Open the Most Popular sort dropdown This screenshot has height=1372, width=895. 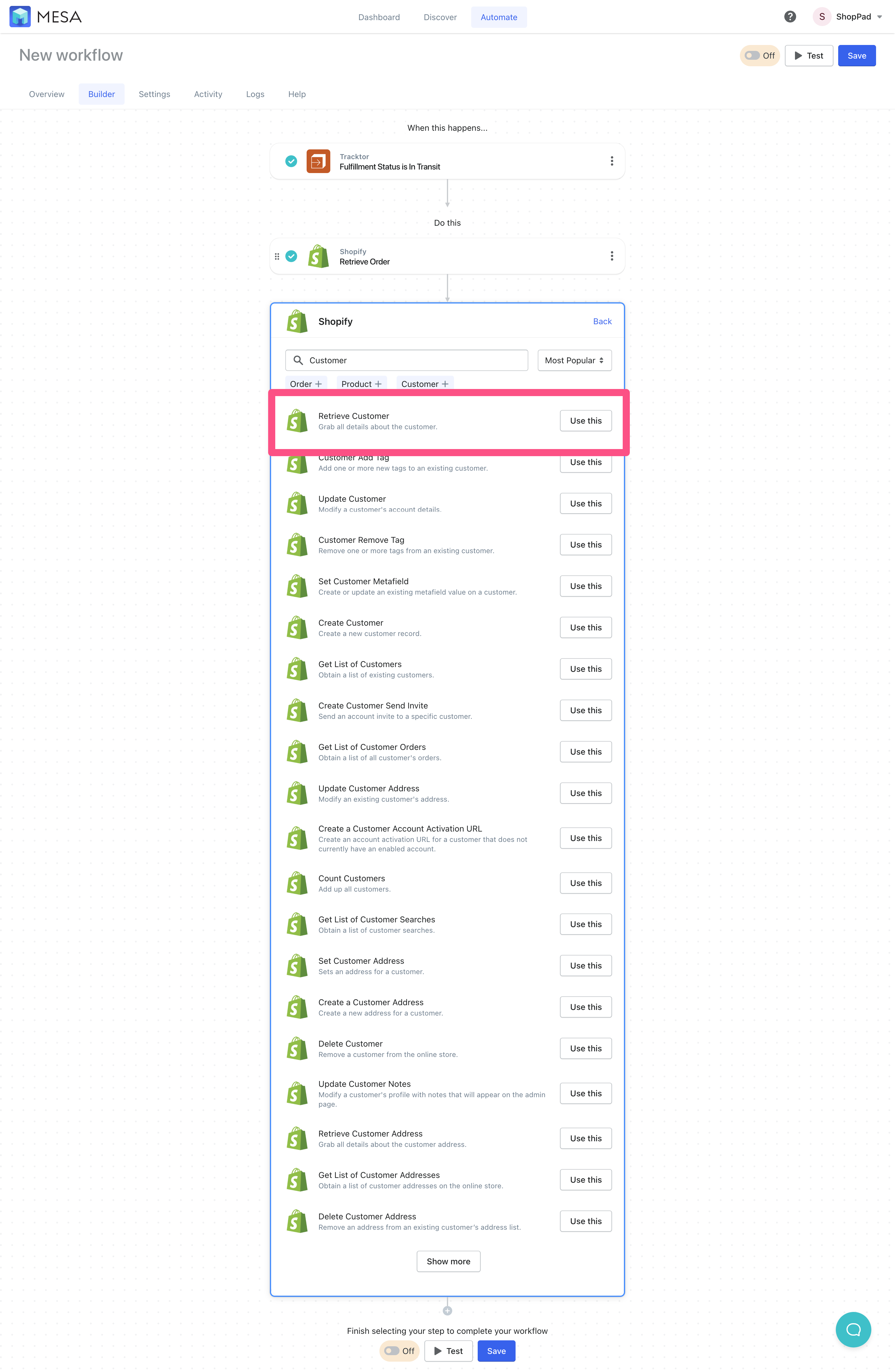pos(574,360)
